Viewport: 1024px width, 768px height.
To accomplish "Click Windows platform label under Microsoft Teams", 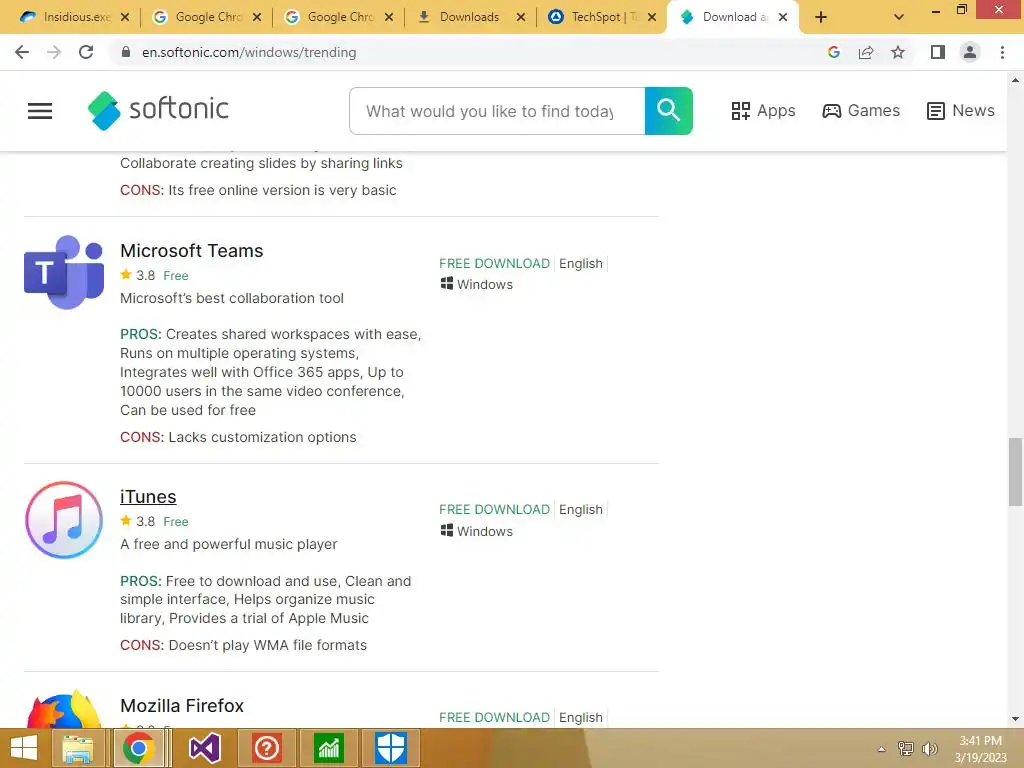I will tap(477, 284).
